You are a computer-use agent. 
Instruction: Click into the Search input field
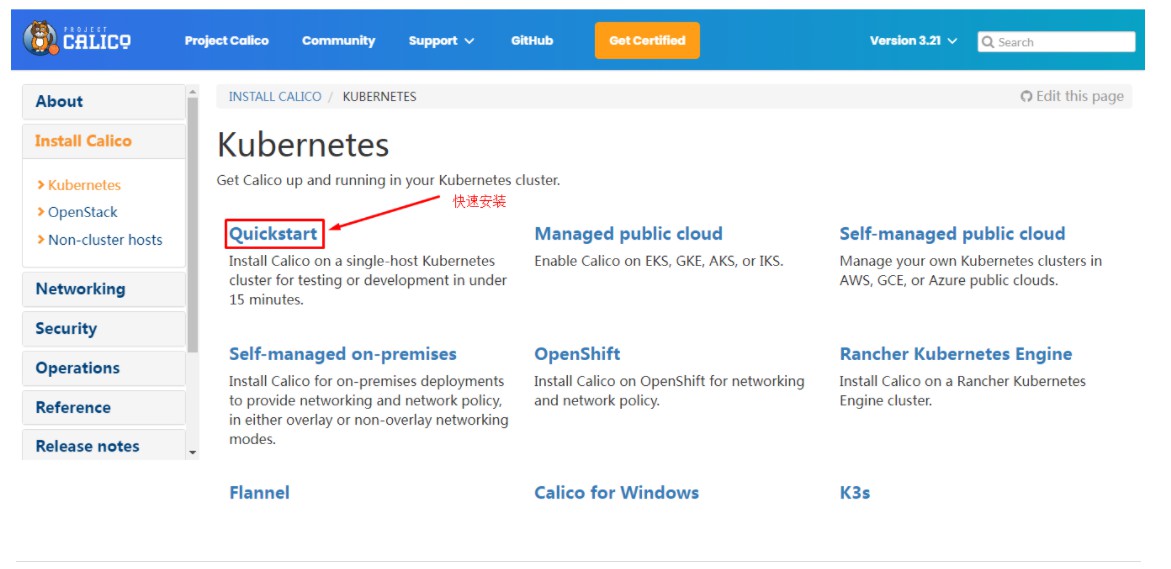1056,42
